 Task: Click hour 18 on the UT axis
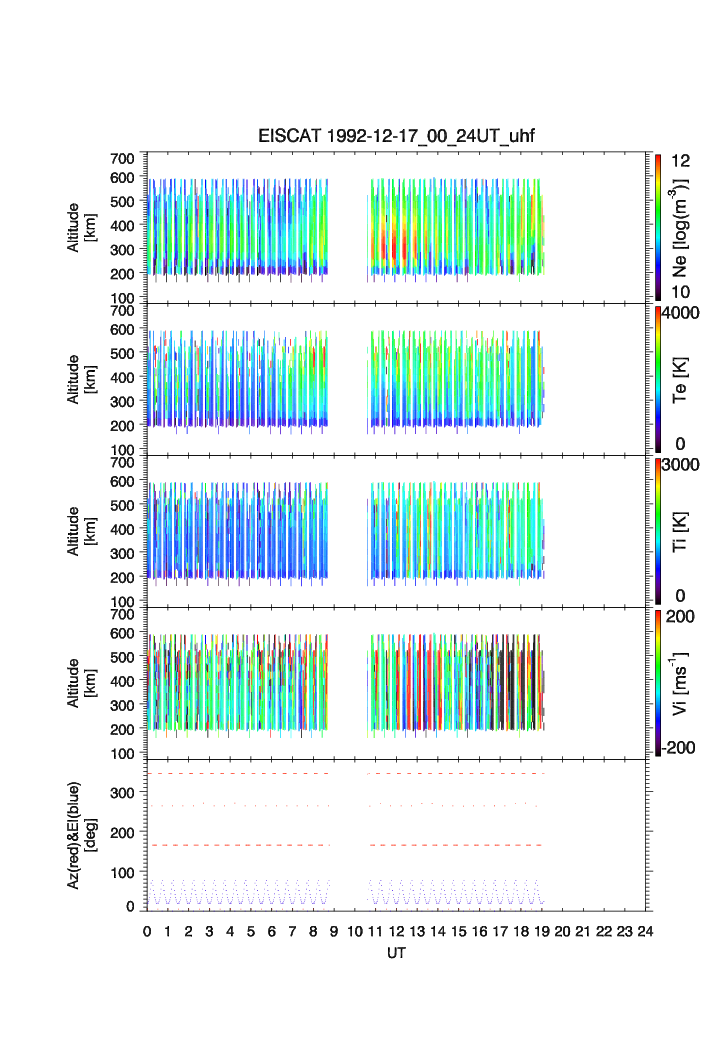pyautogui.click(x=521, y=931)
